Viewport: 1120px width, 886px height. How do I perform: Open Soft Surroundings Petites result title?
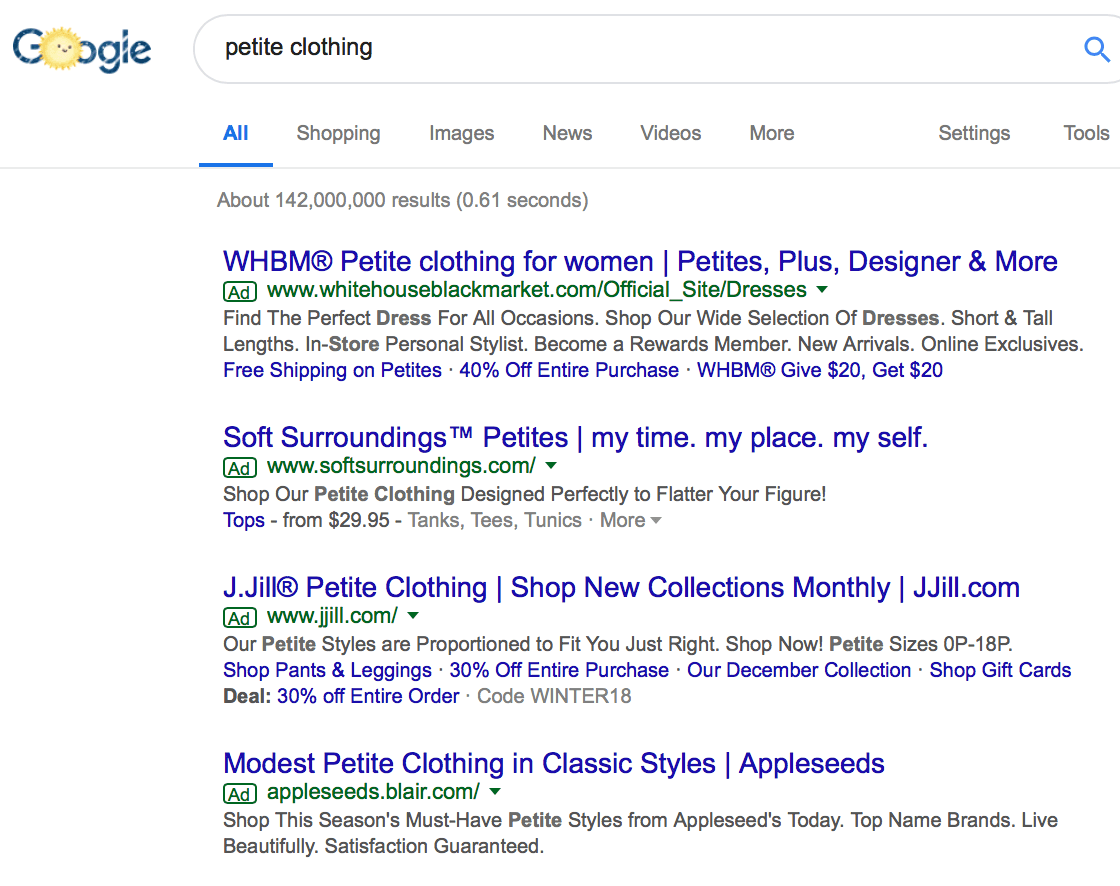(575, 437)
